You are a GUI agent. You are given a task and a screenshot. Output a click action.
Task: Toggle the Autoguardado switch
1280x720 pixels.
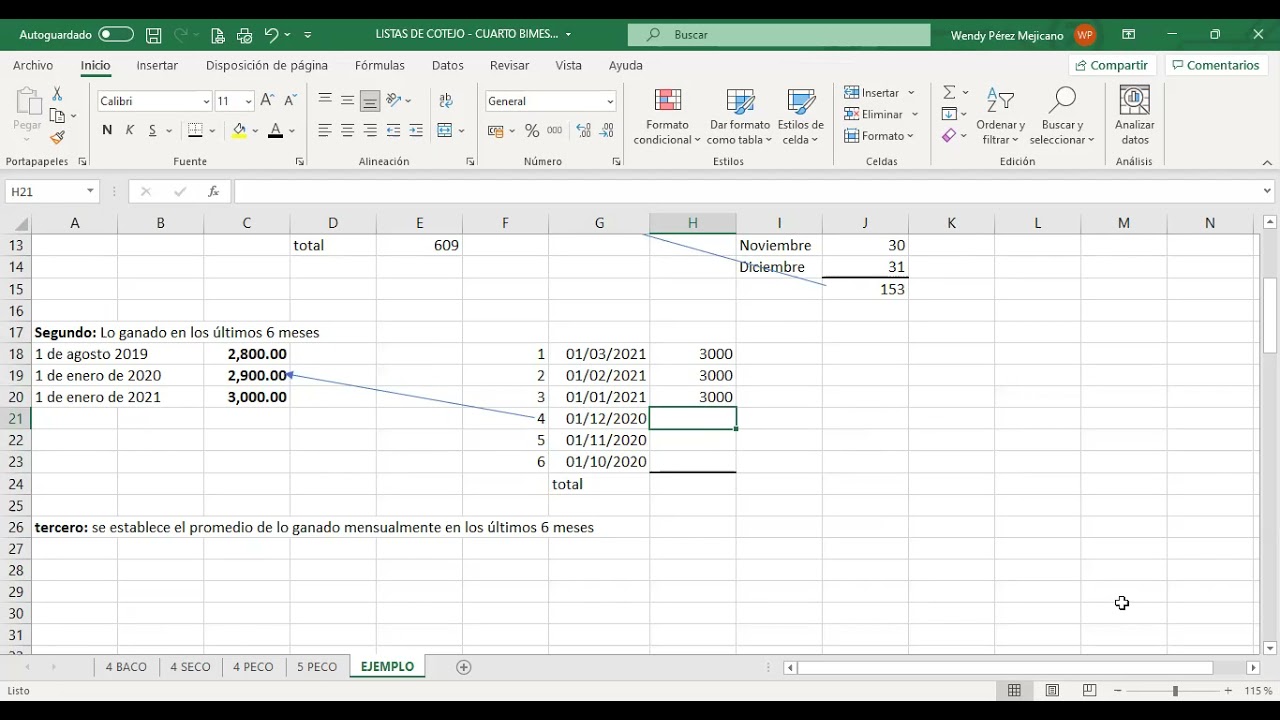[116, 34]
